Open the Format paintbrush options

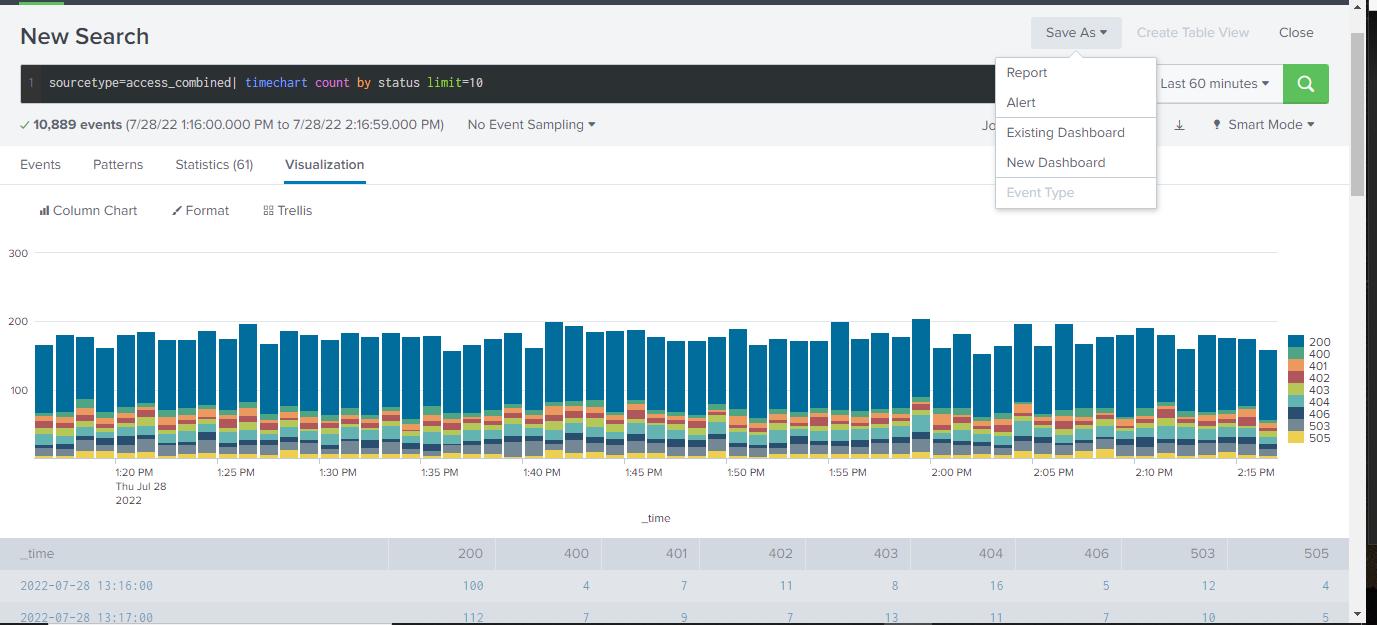pyautogui.click(x=200, y=211)
